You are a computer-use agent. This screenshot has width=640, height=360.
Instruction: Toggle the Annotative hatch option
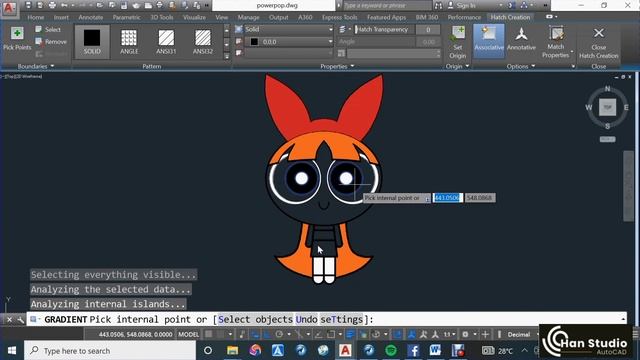click(521, 40)
